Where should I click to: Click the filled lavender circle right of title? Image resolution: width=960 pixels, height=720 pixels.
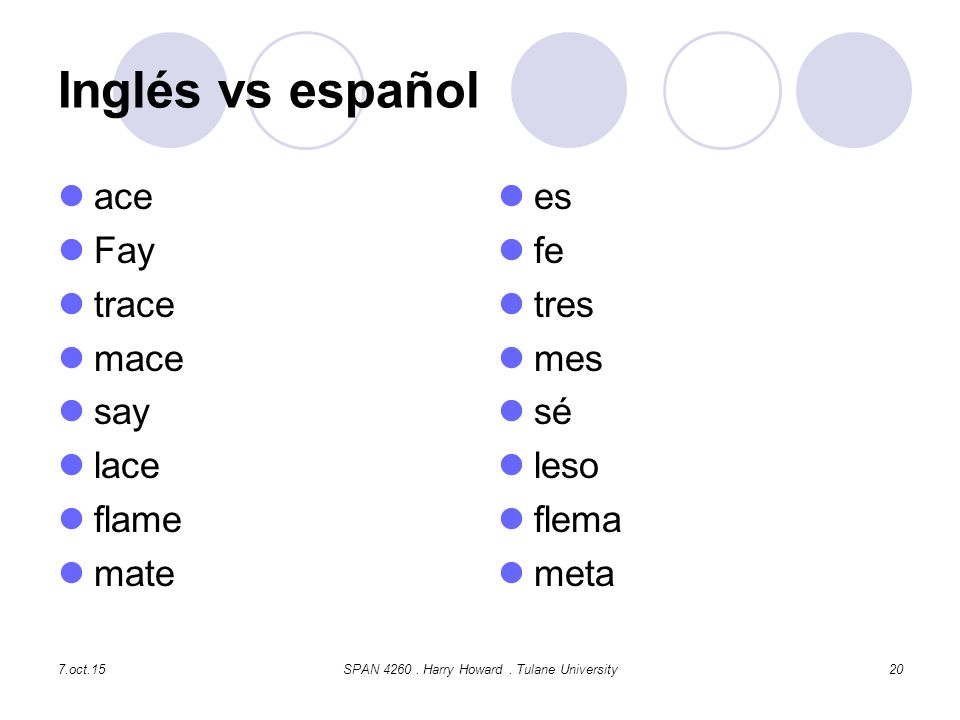coord(569,90)
